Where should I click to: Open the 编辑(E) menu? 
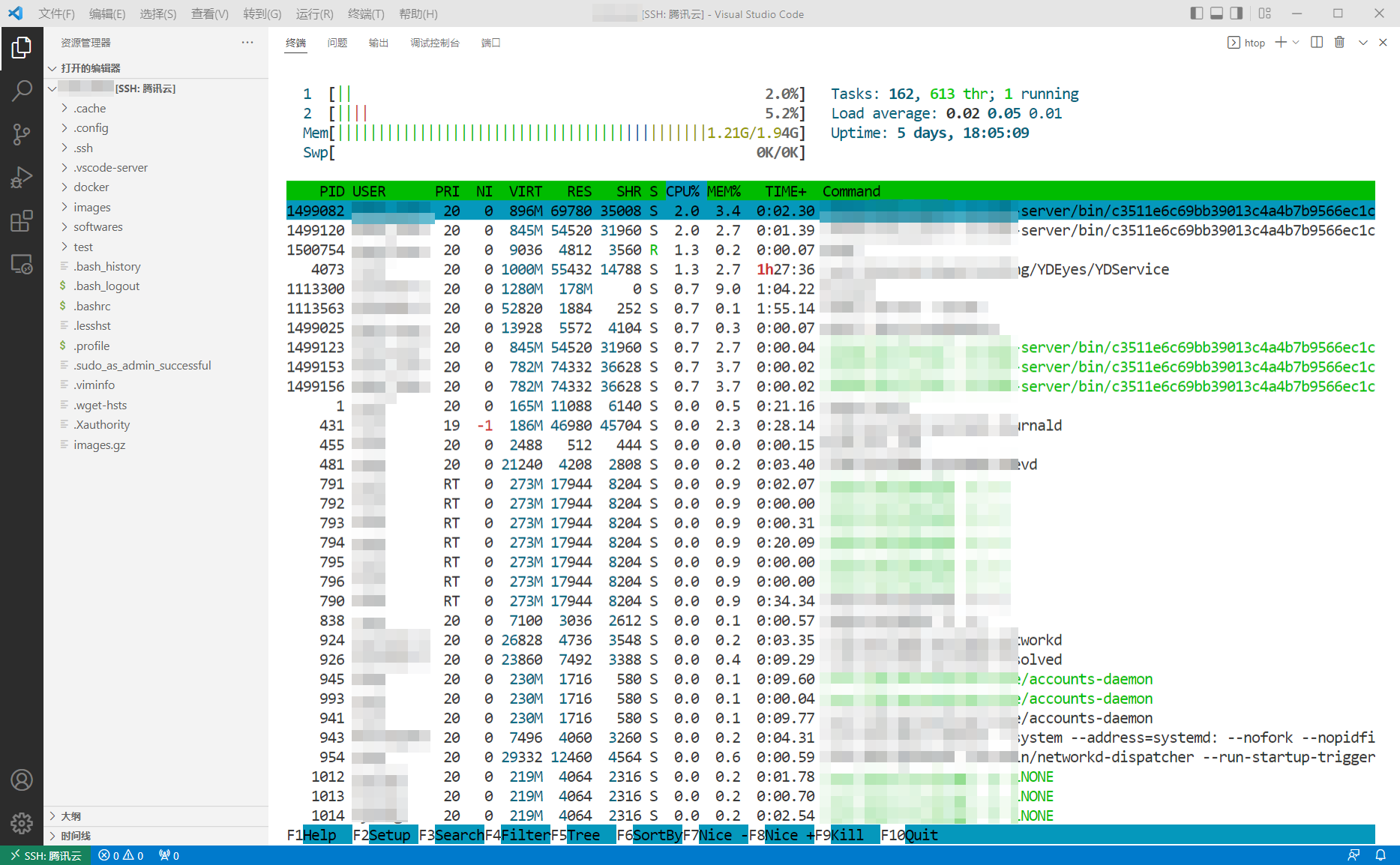107,13
